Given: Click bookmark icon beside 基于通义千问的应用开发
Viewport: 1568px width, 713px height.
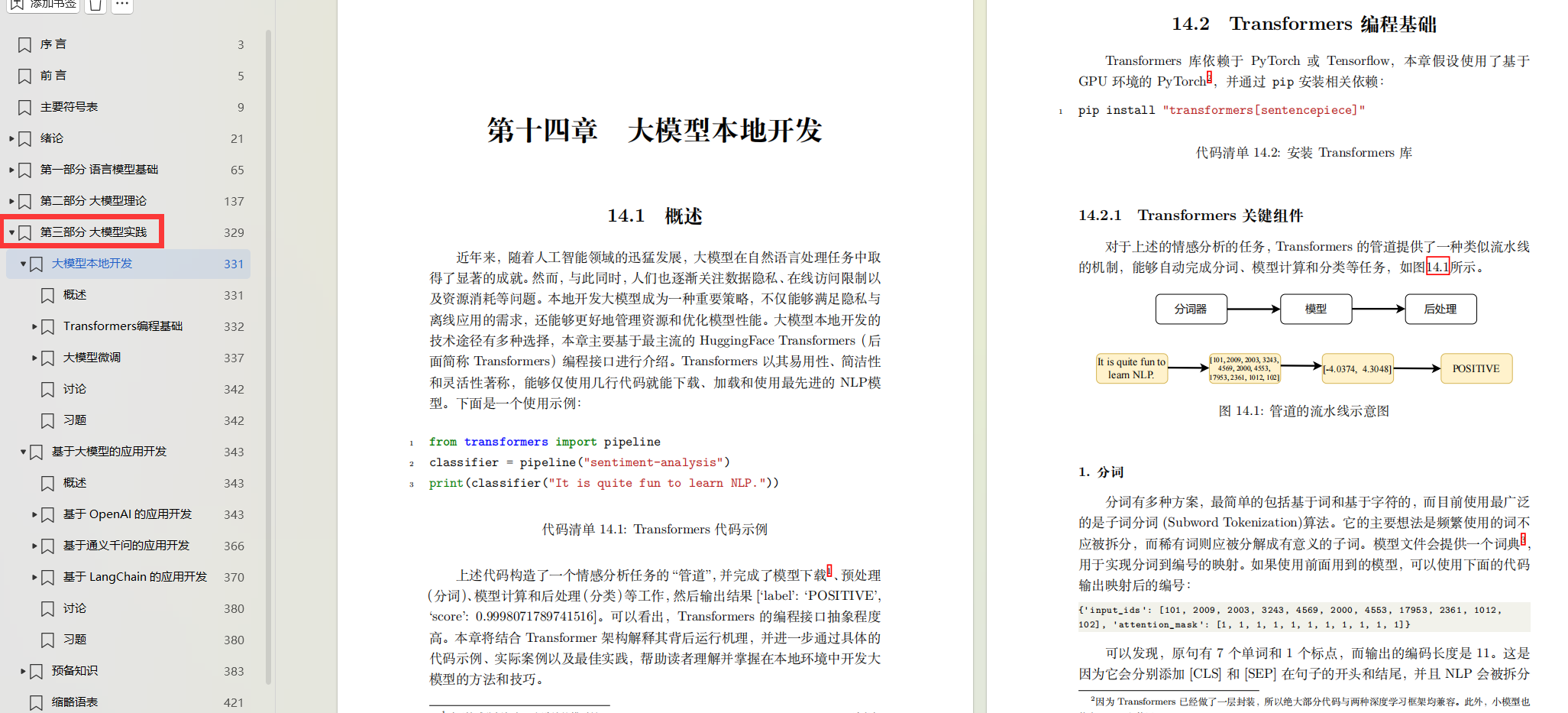Looking at the screenshot, I should [x=47, y=546].
